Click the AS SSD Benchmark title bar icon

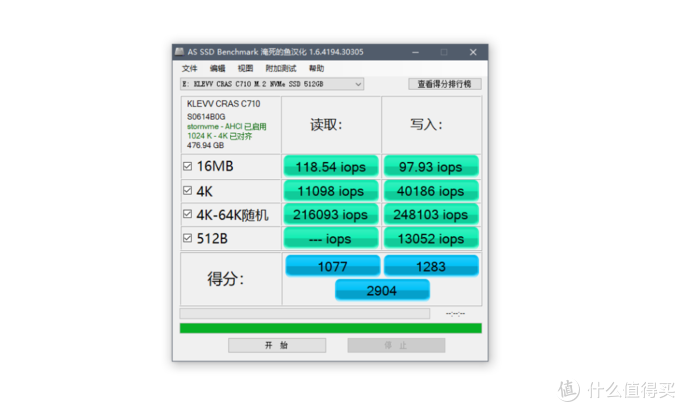[x=179, y=52]
